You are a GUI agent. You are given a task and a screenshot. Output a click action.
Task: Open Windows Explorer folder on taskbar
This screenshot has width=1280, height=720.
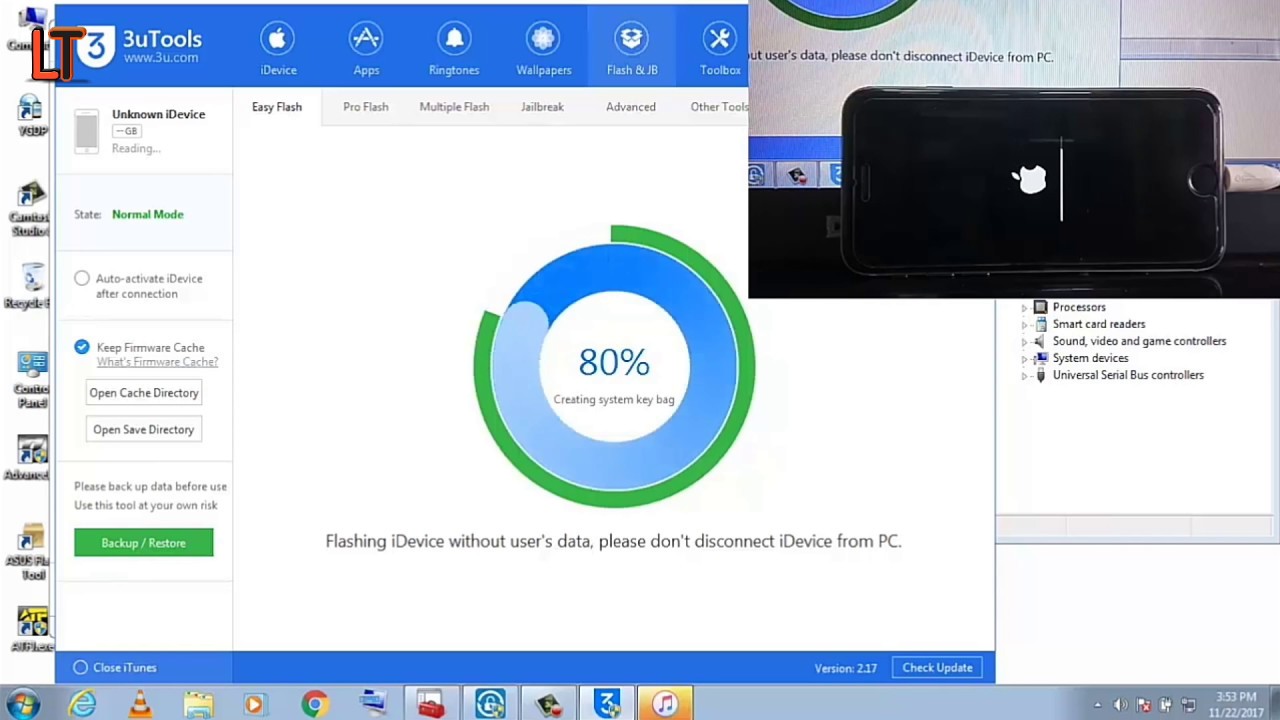198,704
